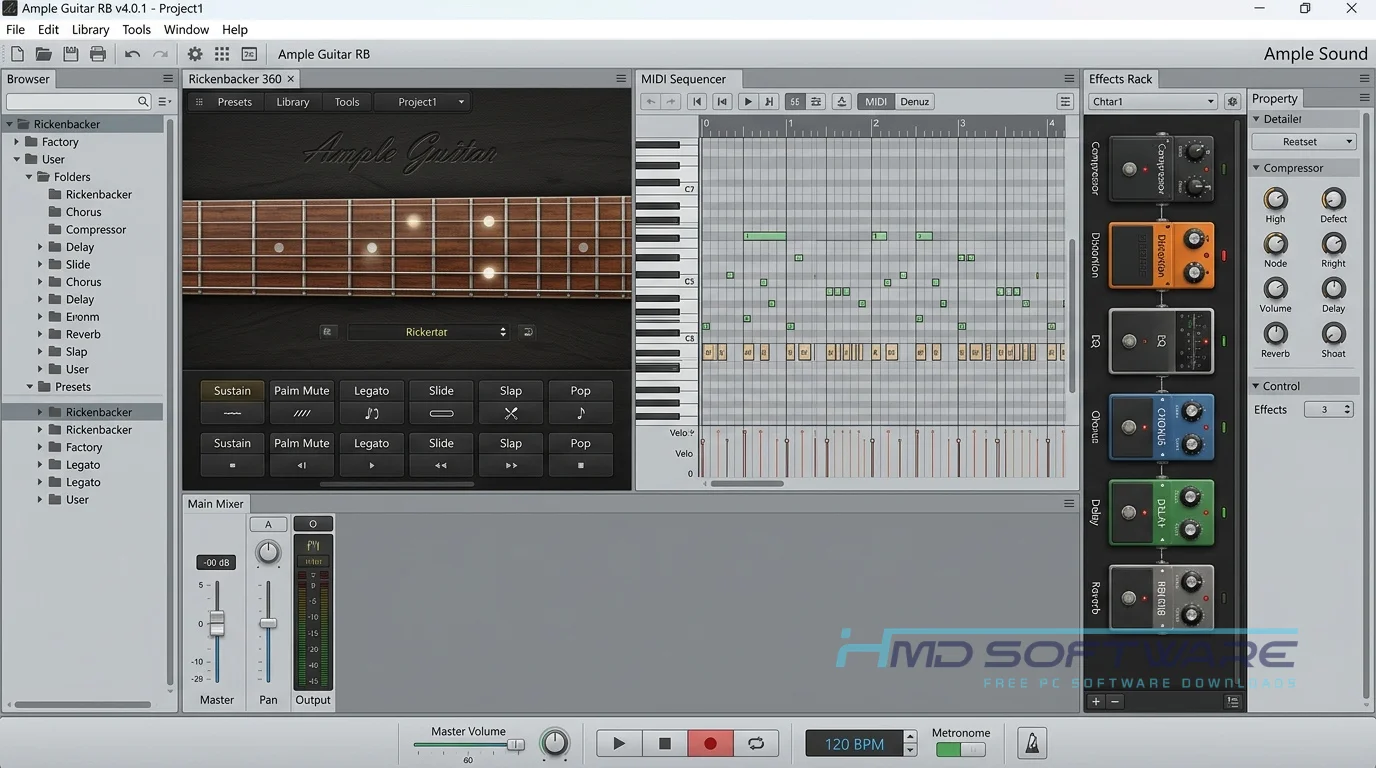Open project with the folder icon
Viewport: 1376px width, 768px height.
click(43, 54)
